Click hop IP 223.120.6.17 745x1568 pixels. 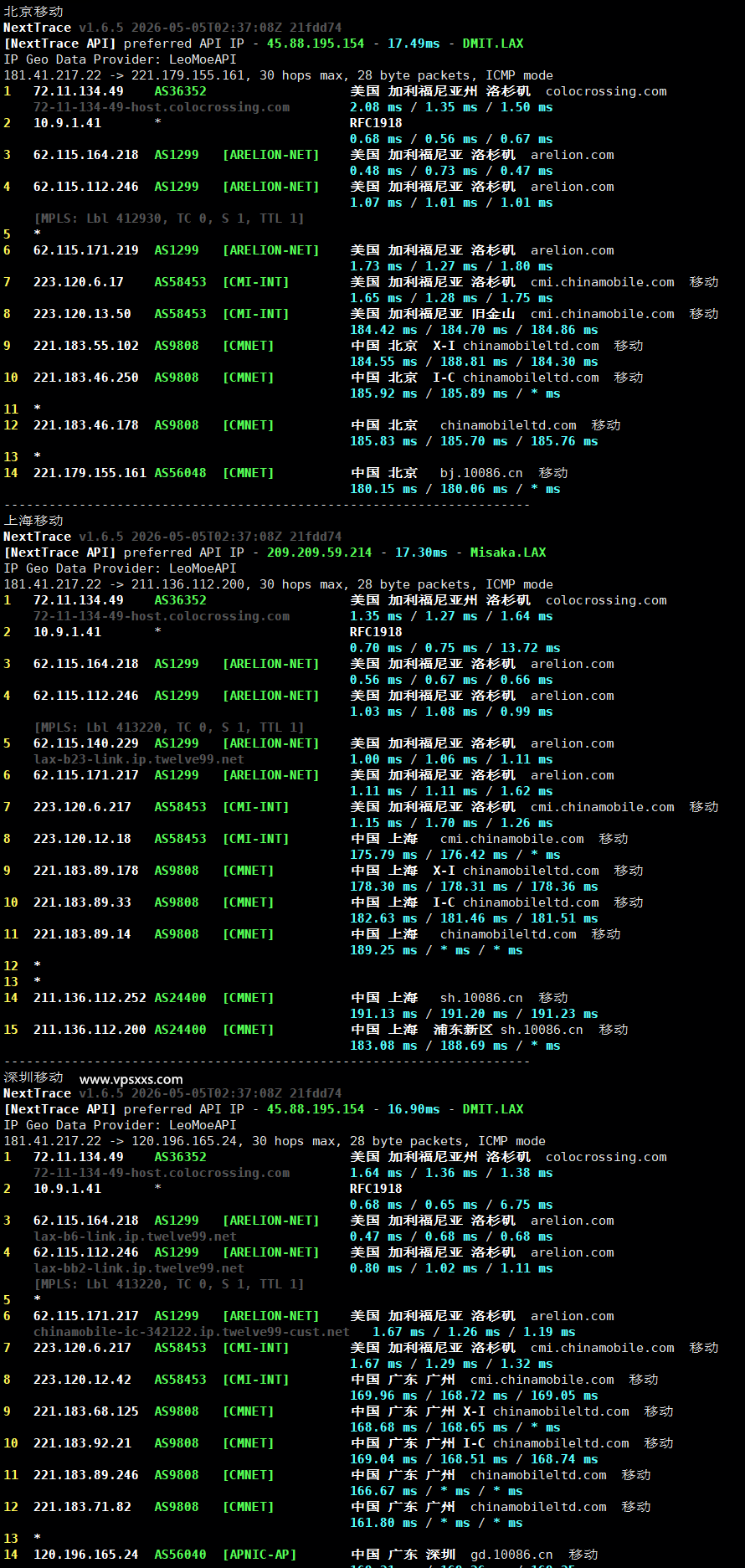pos(79,282)
